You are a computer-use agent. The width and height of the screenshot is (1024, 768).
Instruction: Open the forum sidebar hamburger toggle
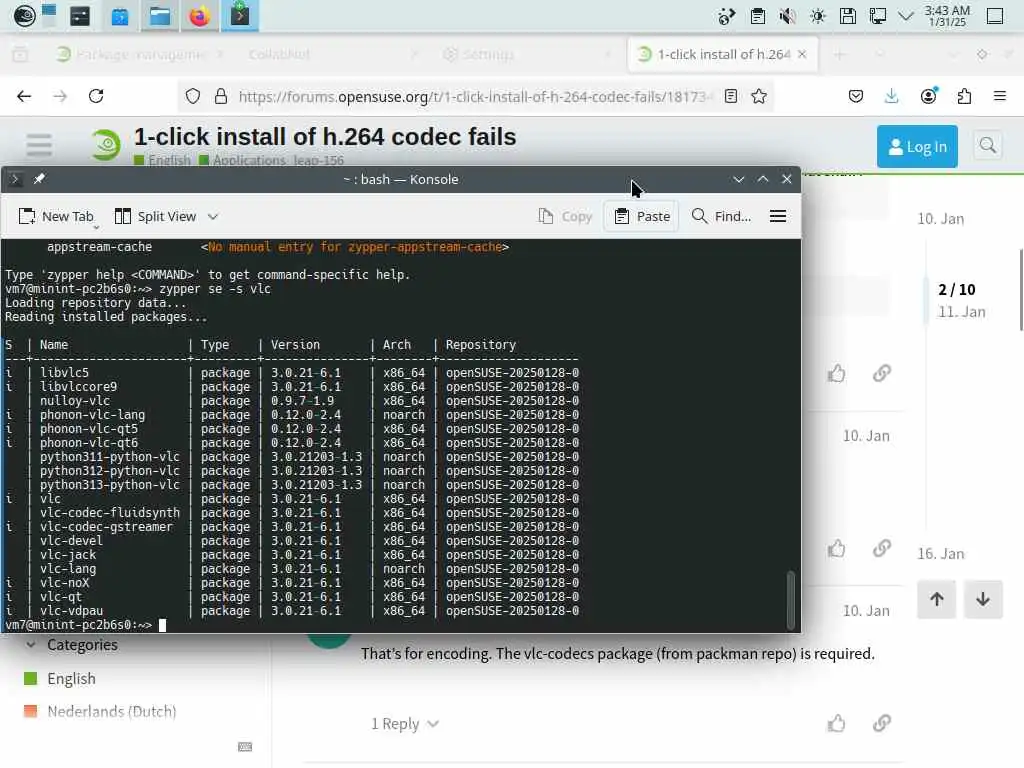[x=39, y=145]
